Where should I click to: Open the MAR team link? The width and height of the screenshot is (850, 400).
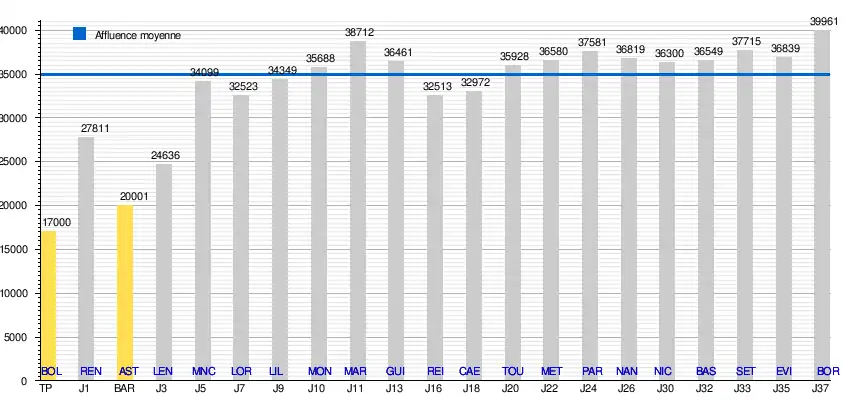click(356, 371)
